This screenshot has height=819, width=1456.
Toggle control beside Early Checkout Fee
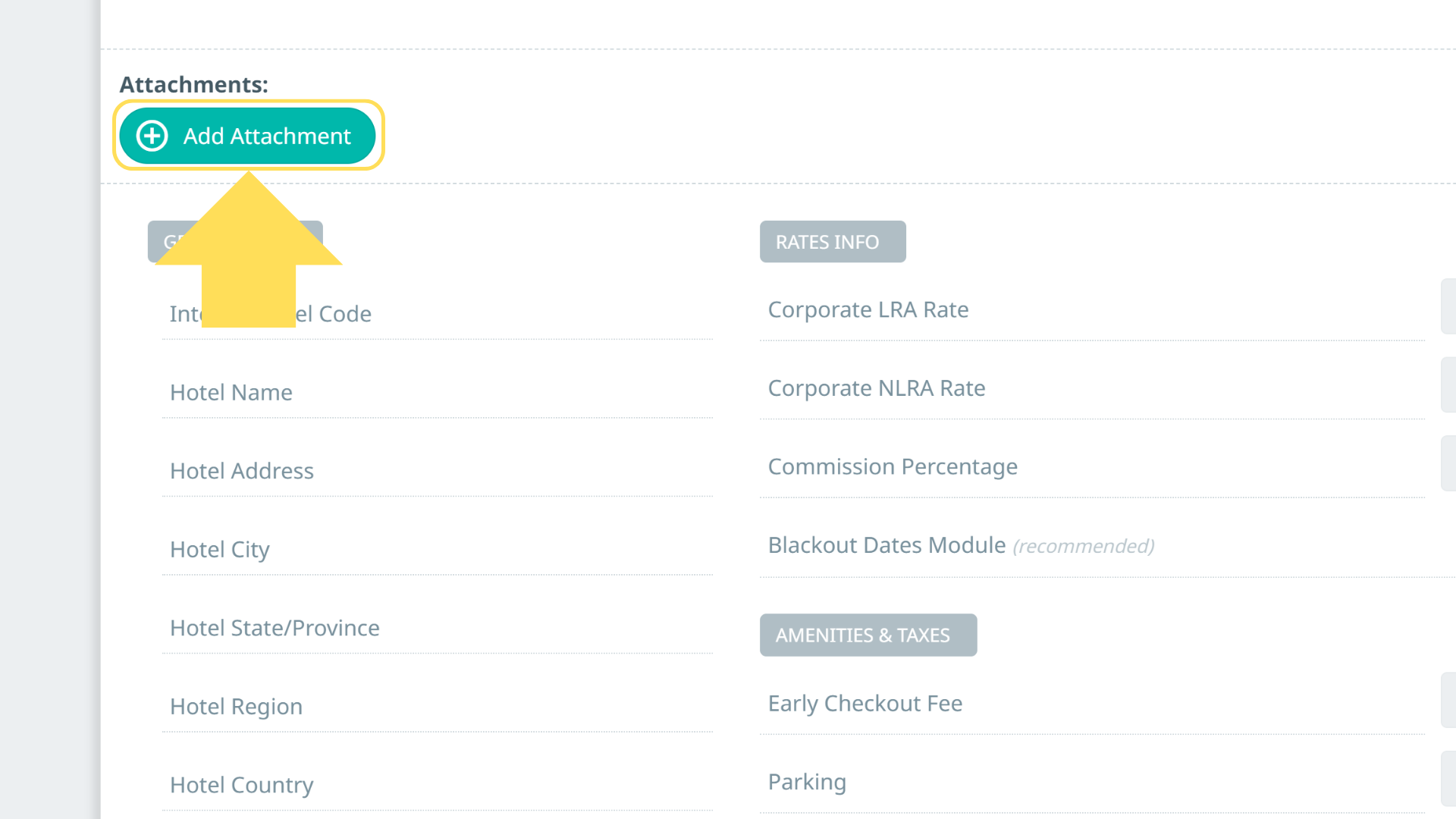[x=1448, y=700]
